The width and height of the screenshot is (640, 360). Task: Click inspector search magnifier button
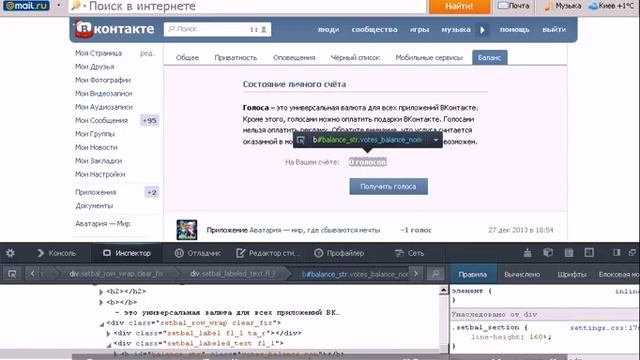pos(436,274)
